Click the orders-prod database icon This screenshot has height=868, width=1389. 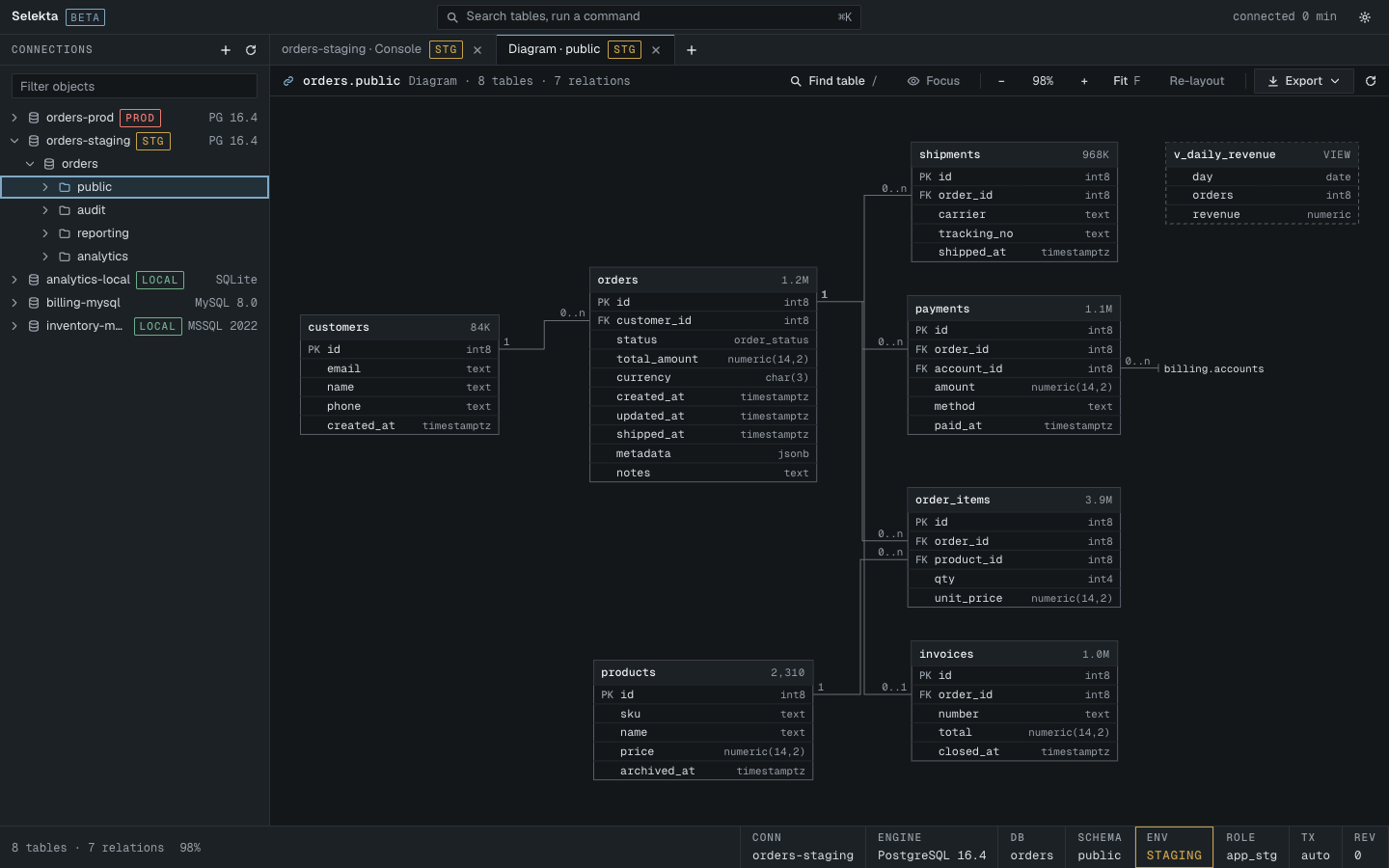[x=34, y=118]
